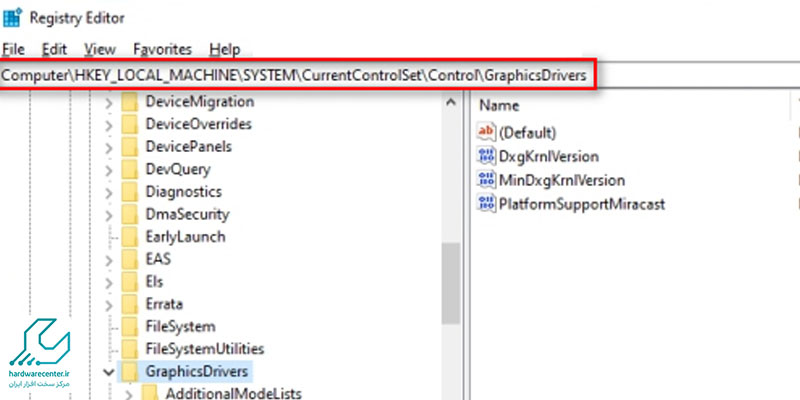The width and height of the screenshot is (800, 400).
Task: Select the FileSystemUtilities key label
Action: click(205, 349)
